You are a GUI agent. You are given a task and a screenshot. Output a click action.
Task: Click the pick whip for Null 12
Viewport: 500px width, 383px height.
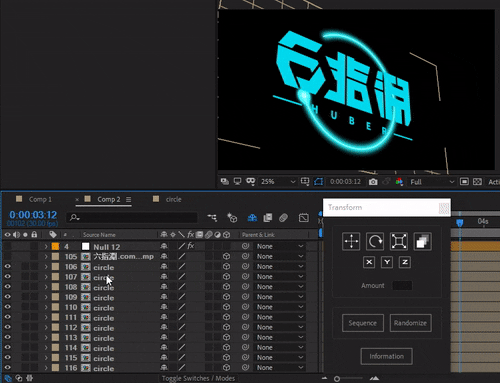[245, 246]
